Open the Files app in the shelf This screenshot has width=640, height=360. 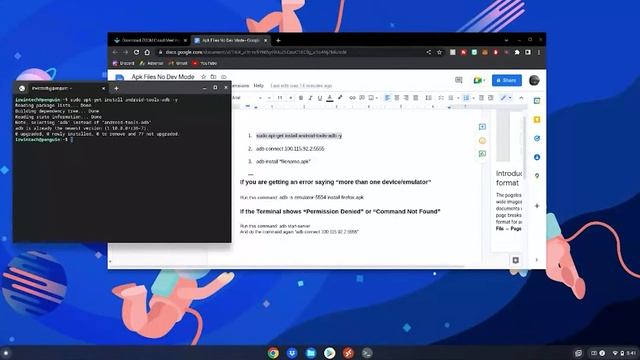tap(311, 353)
